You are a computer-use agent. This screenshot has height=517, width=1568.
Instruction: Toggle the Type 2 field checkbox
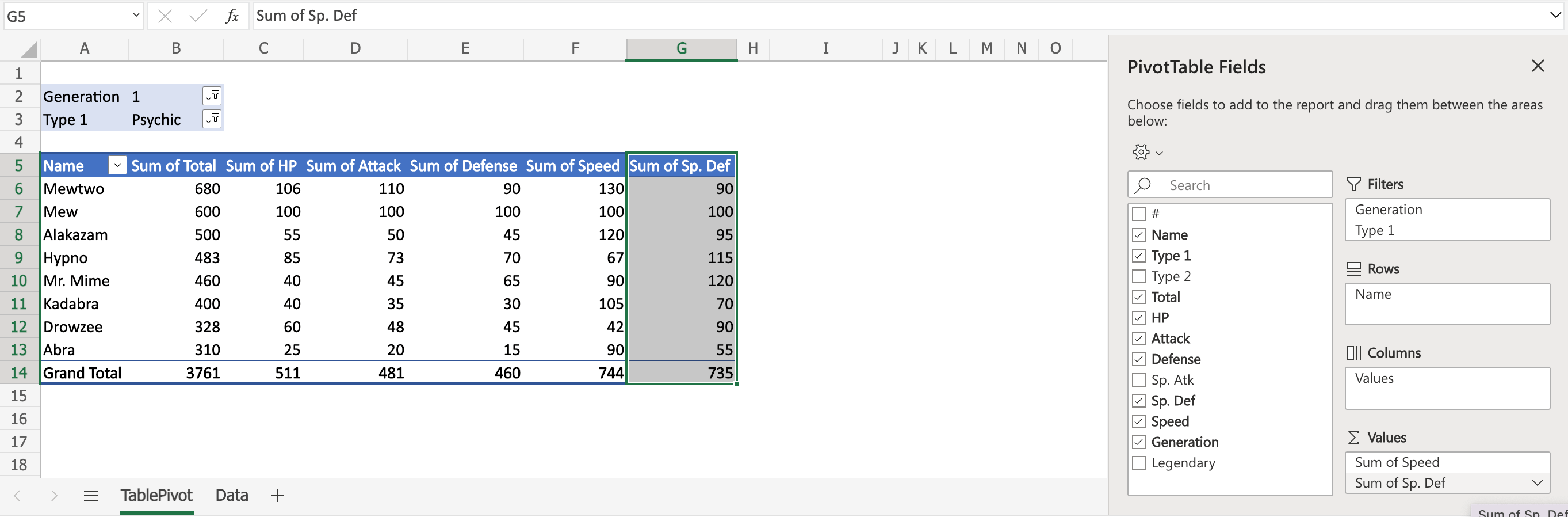pyautogui.click(x=1138, y=276)
